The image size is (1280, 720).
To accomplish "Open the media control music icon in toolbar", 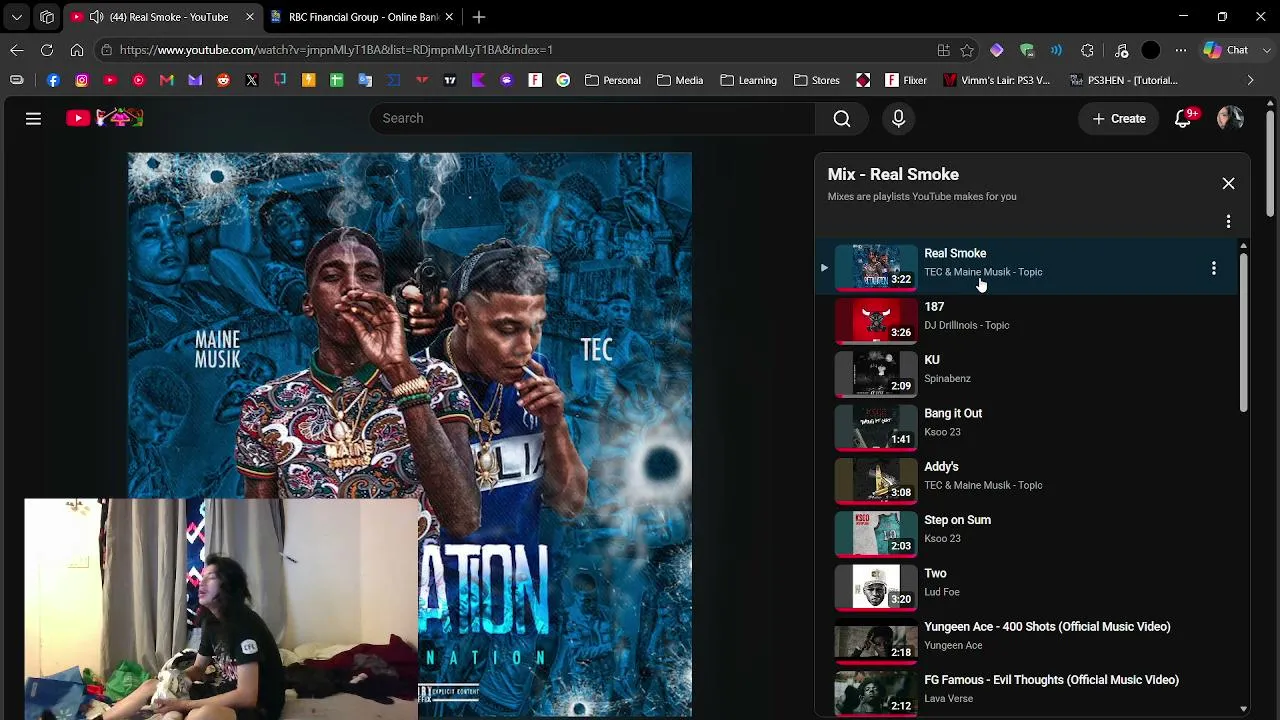I will [1121, 49].
